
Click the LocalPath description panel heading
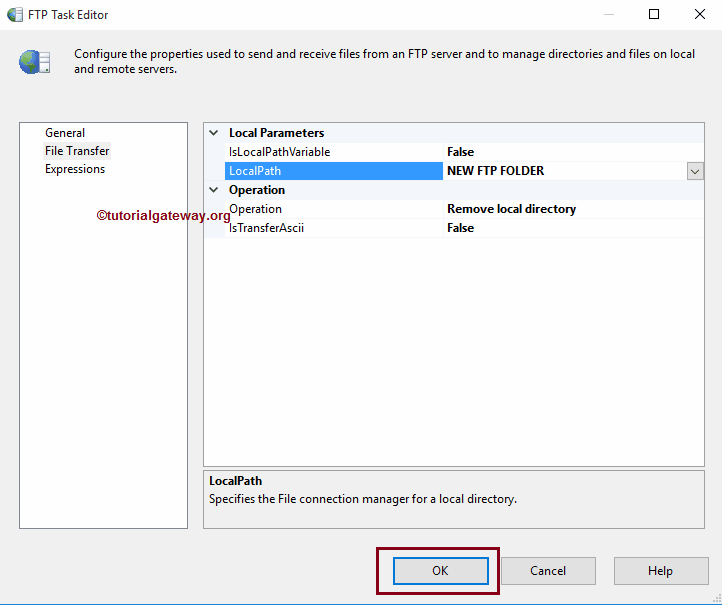(x=235, y=481)
